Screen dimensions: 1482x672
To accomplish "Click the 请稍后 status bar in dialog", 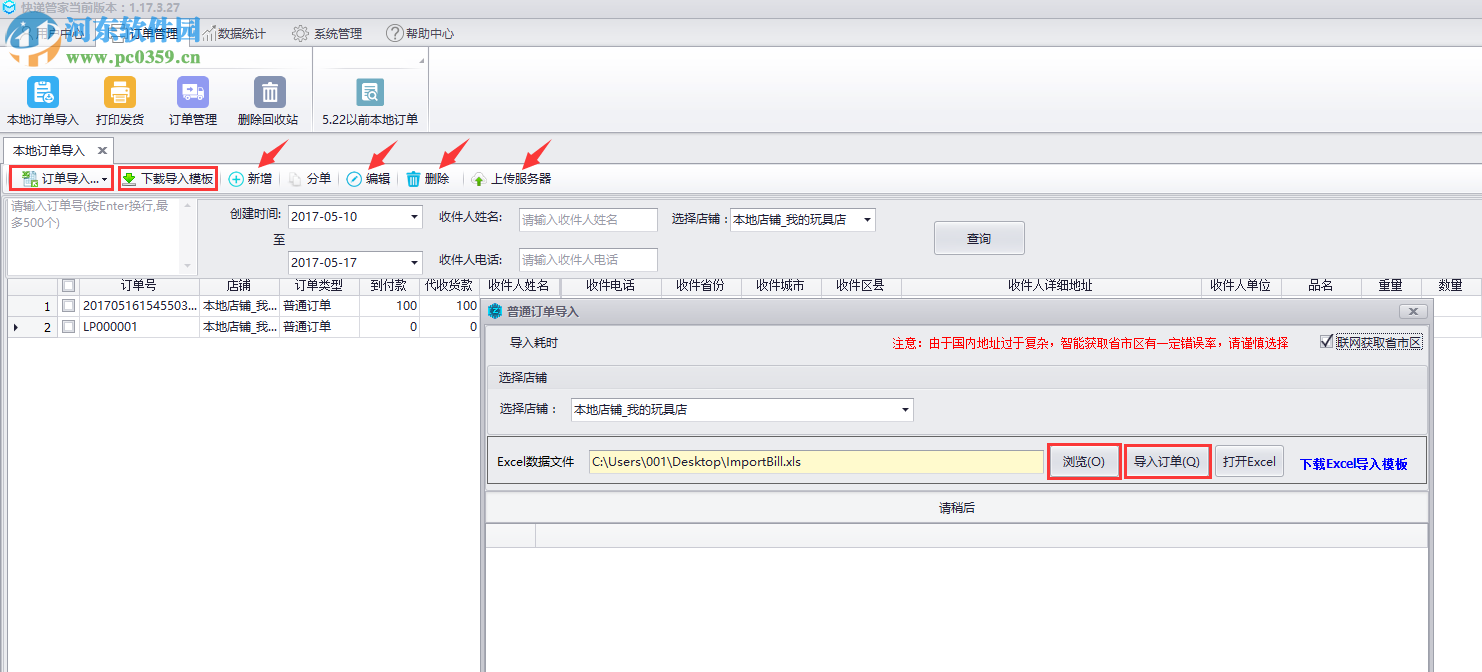I will pos(956,508).
